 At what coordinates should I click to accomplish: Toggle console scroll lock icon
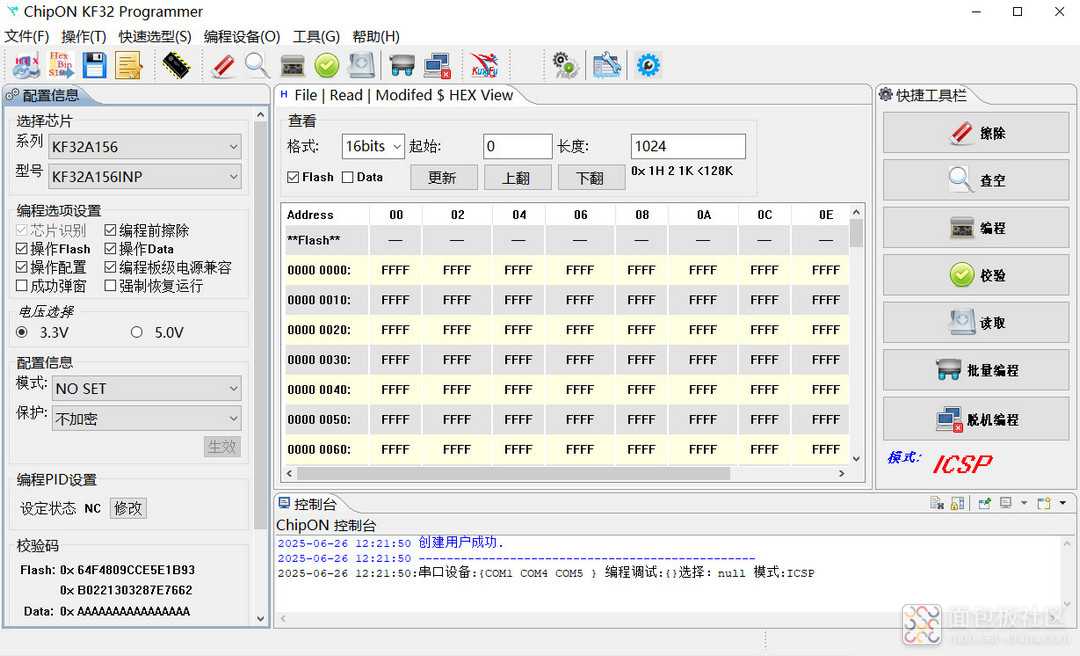pos(957,504)
